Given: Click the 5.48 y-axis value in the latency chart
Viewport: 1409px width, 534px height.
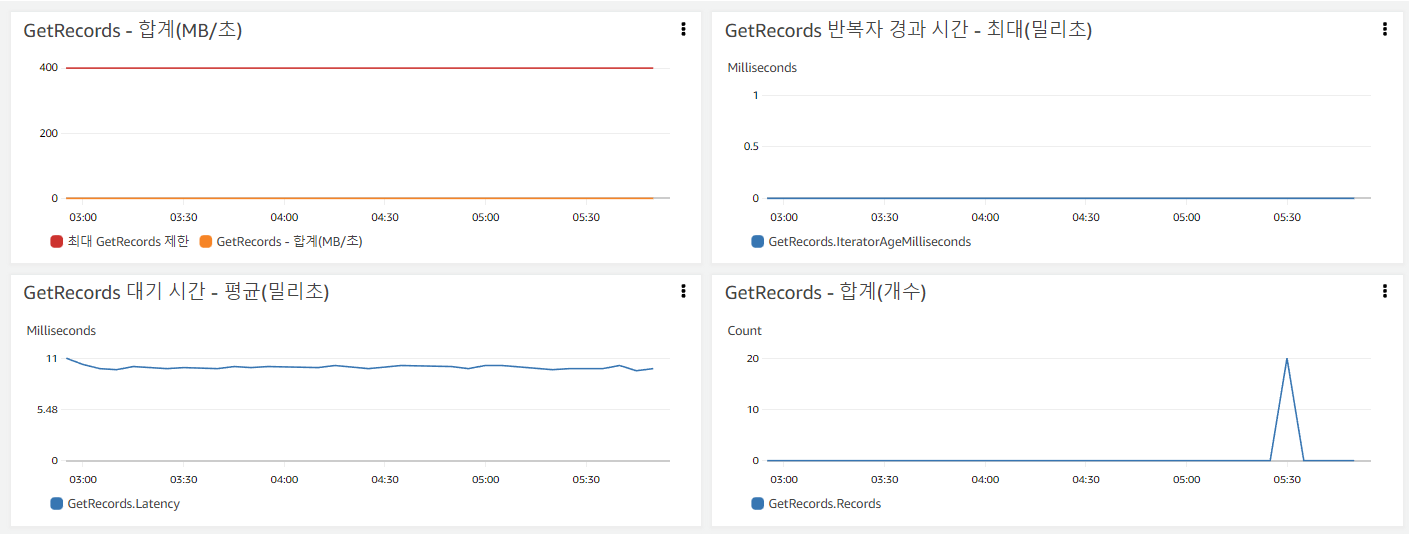Looking at the screenshot, I should (46, 409).
